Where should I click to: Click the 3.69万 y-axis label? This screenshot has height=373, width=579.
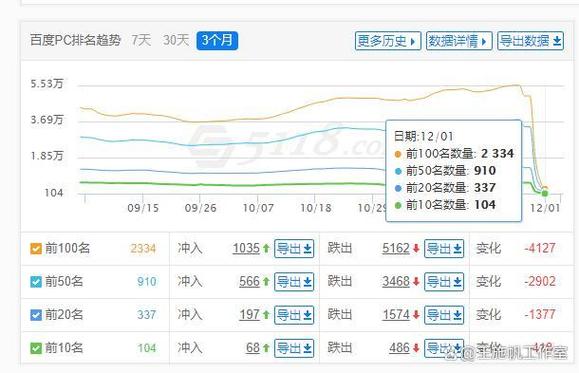pyautogui.click(x=47, y=120)
